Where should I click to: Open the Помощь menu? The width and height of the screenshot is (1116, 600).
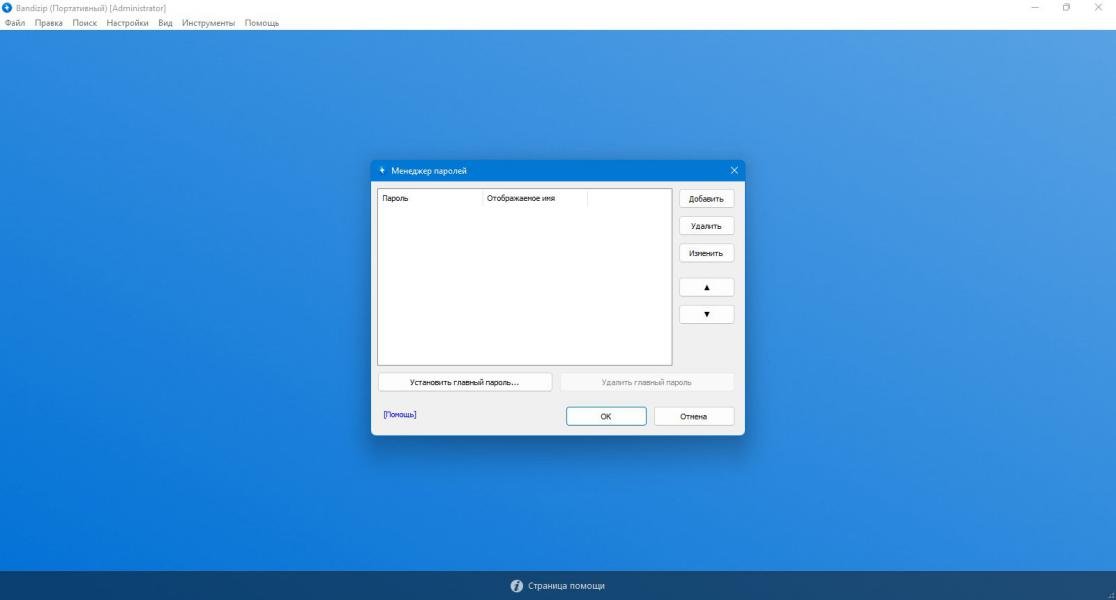tap(262, 23)
